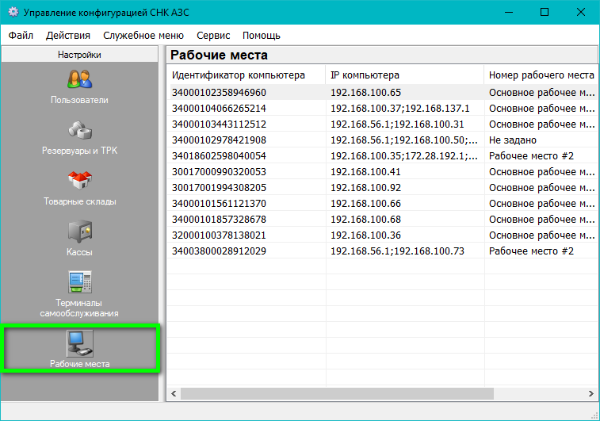
Task: Select the Резервуары и ТРК icon
Action: [x=79, y=130]
